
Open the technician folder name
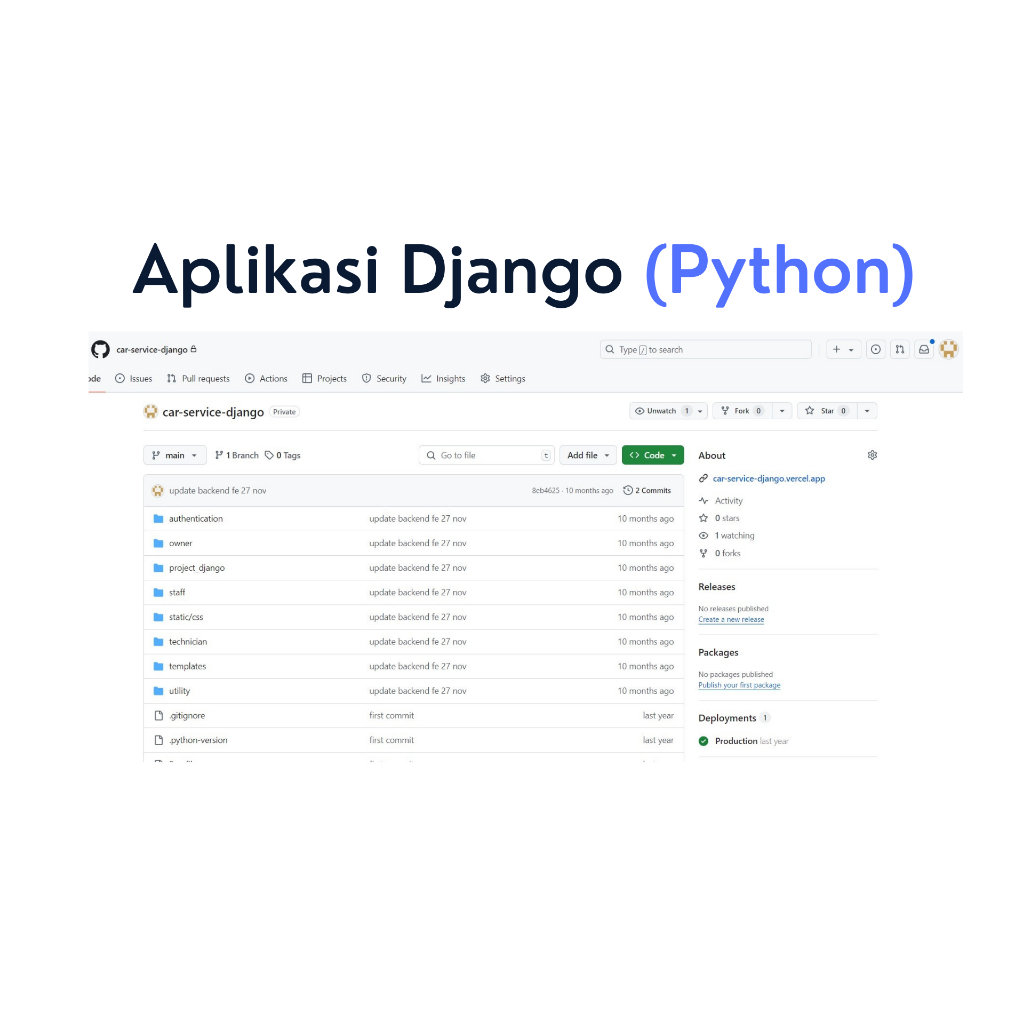click(188, 642)
